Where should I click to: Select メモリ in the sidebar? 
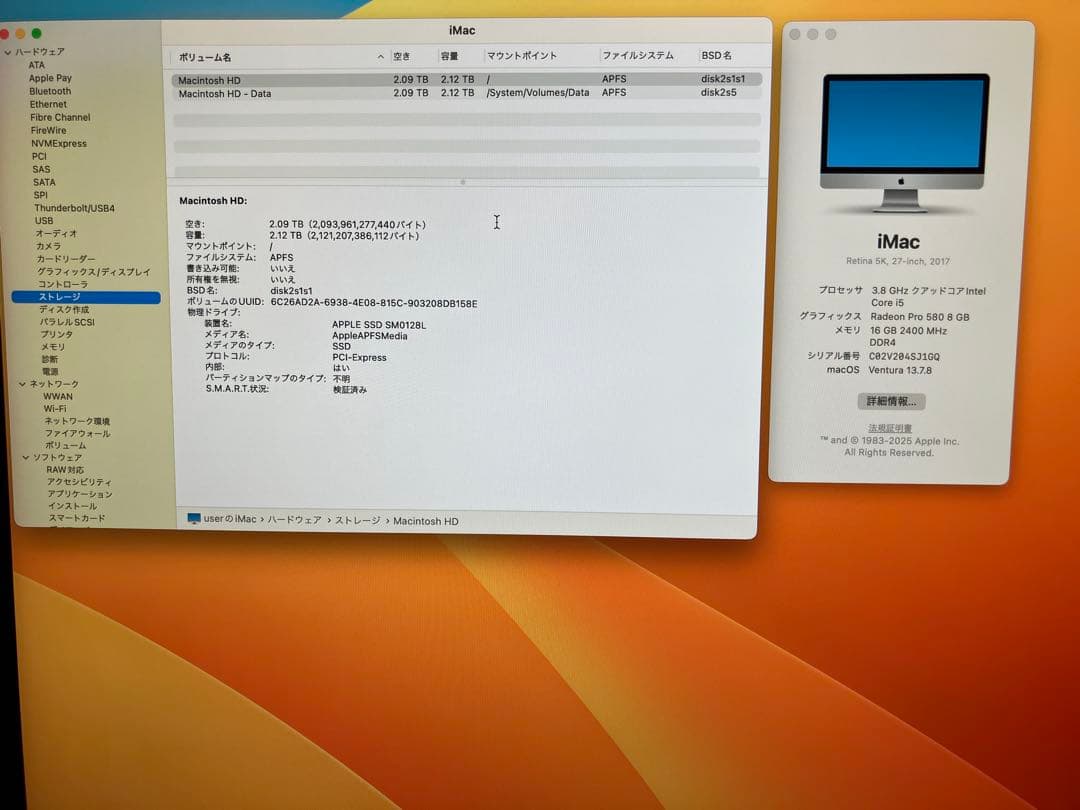(x=53, y=346)
